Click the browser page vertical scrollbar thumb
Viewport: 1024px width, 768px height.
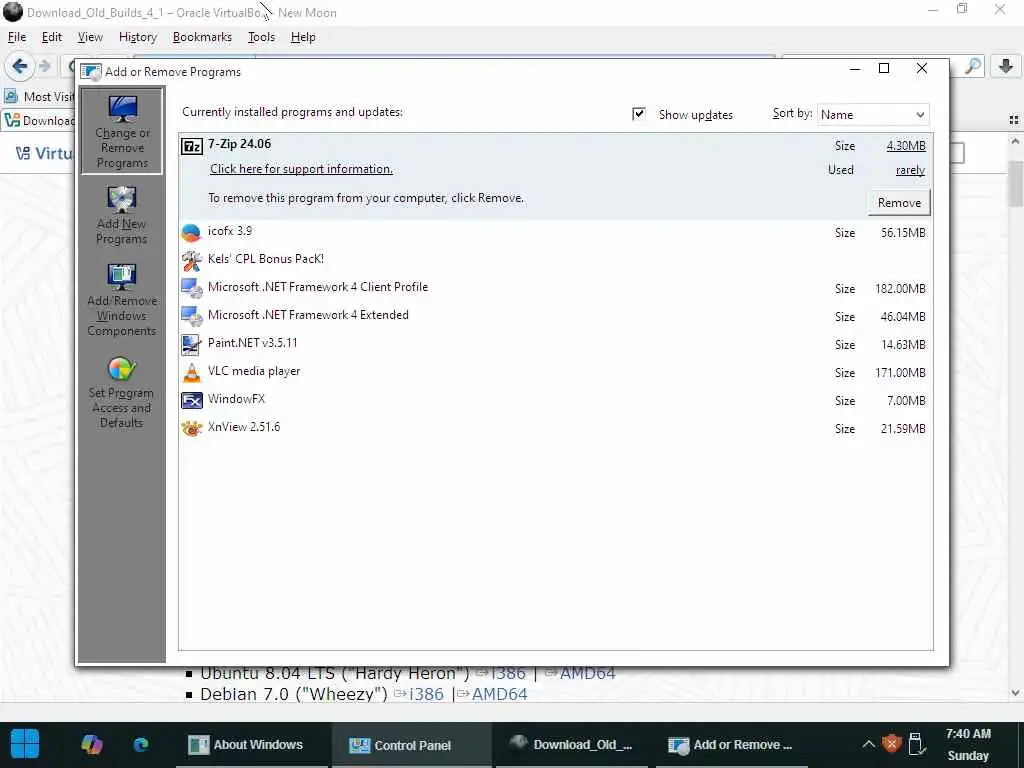click(1016, 184)
